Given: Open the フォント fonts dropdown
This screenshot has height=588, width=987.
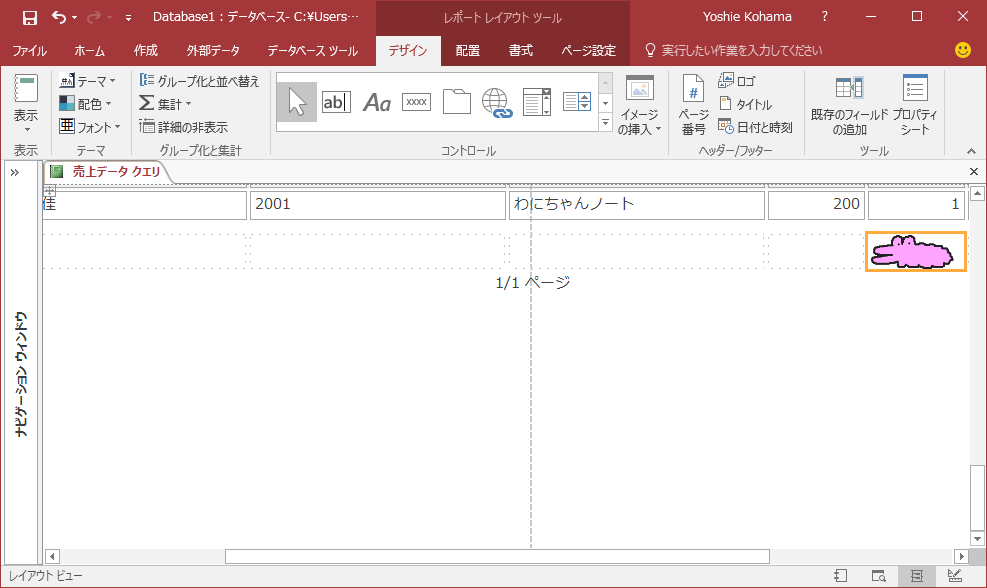Looking at the screenshot, I should coord(89,127).
